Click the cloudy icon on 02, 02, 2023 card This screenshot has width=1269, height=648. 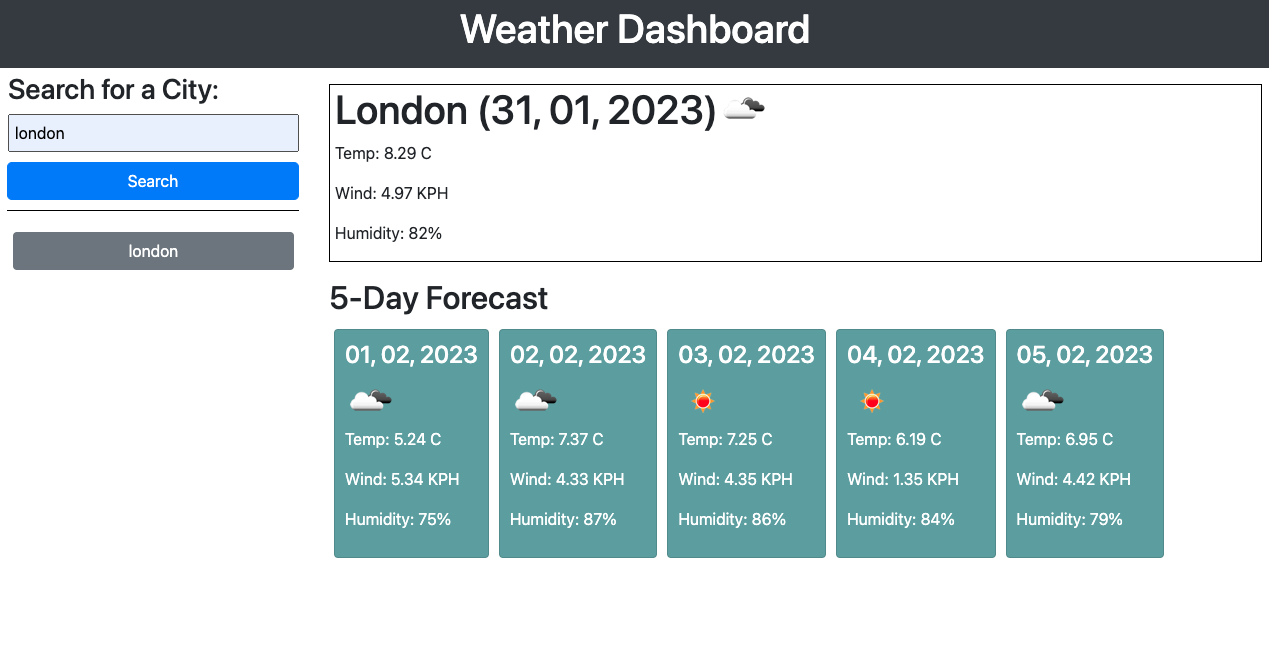(535, 401)
